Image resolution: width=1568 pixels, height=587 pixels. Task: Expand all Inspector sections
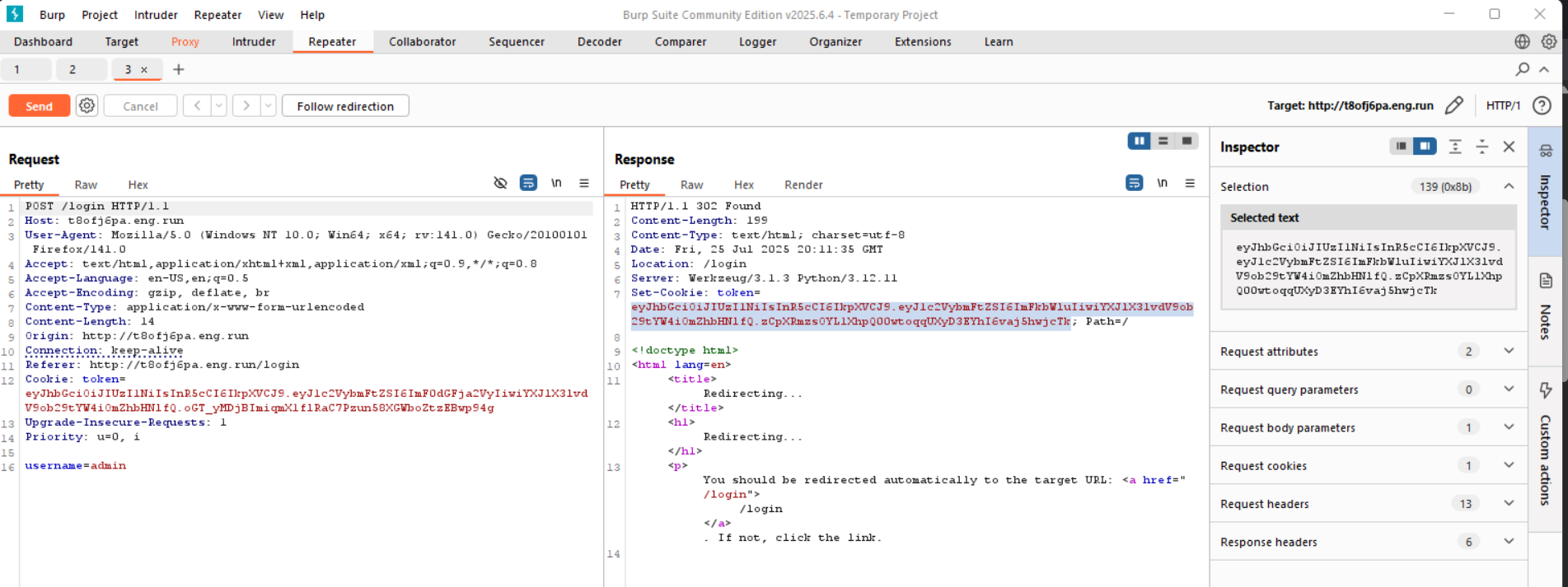pos(1455,147)
